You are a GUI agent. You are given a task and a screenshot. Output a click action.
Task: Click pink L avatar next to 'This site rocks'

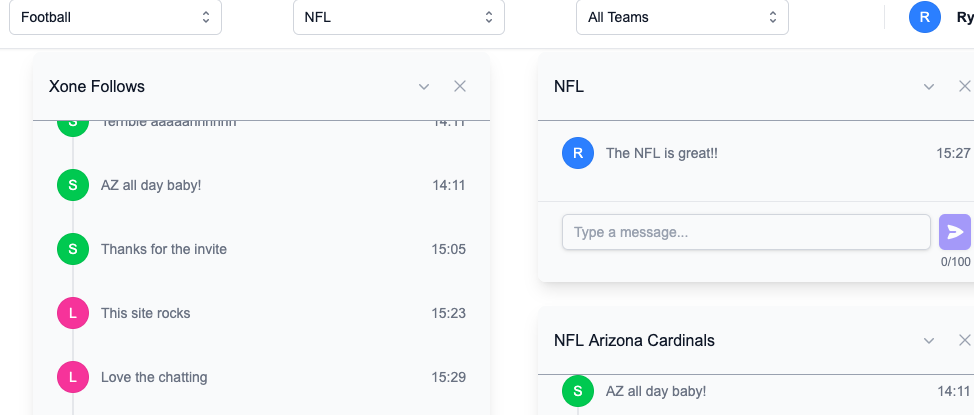point(73,313)
